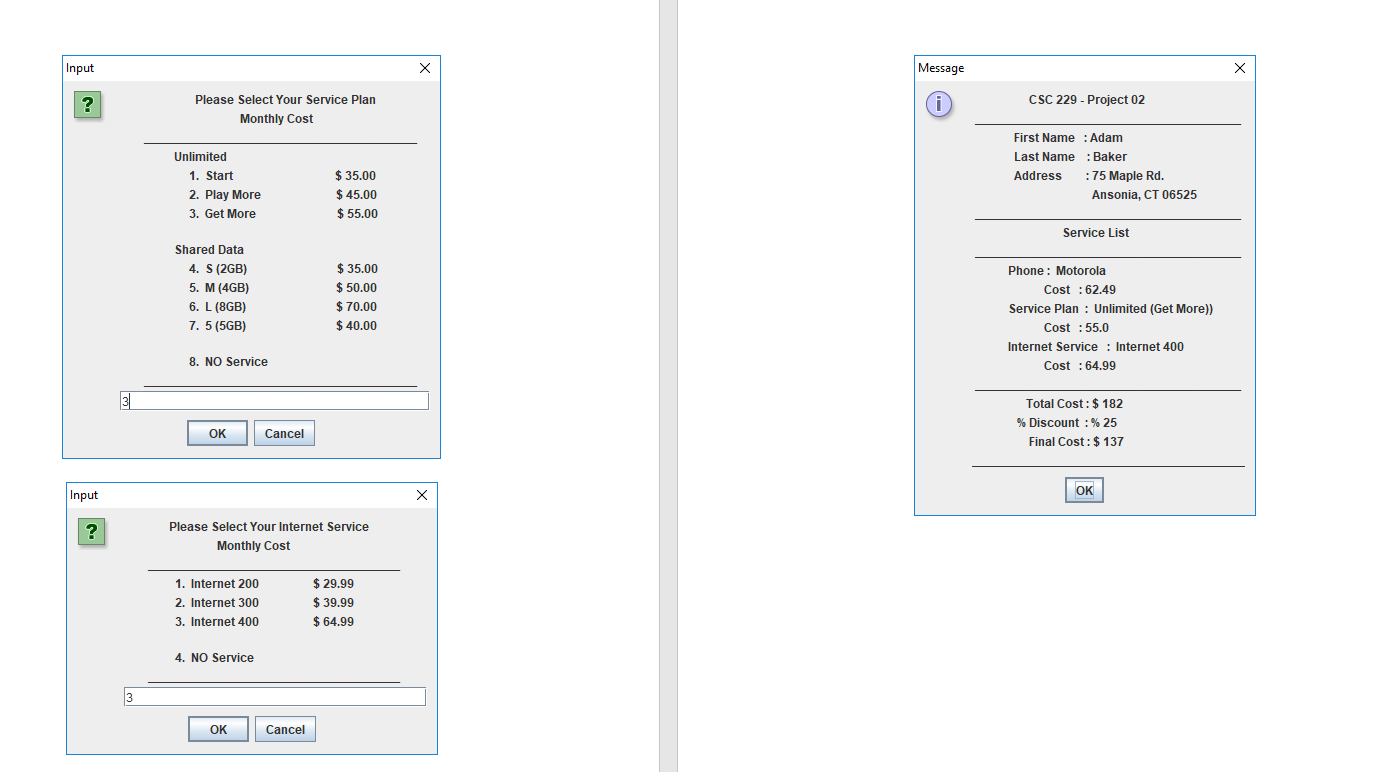1384x772 pixels.
Task: Click the '4. S (2GB)' plan text
Action: pyautogui.click(x=218, y=269)
